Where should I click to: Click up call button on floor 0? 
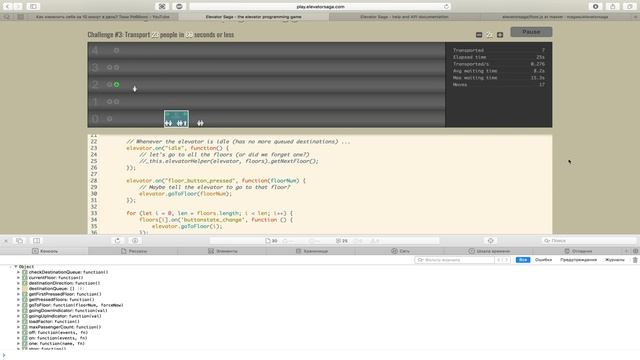(x=109, y=119)
